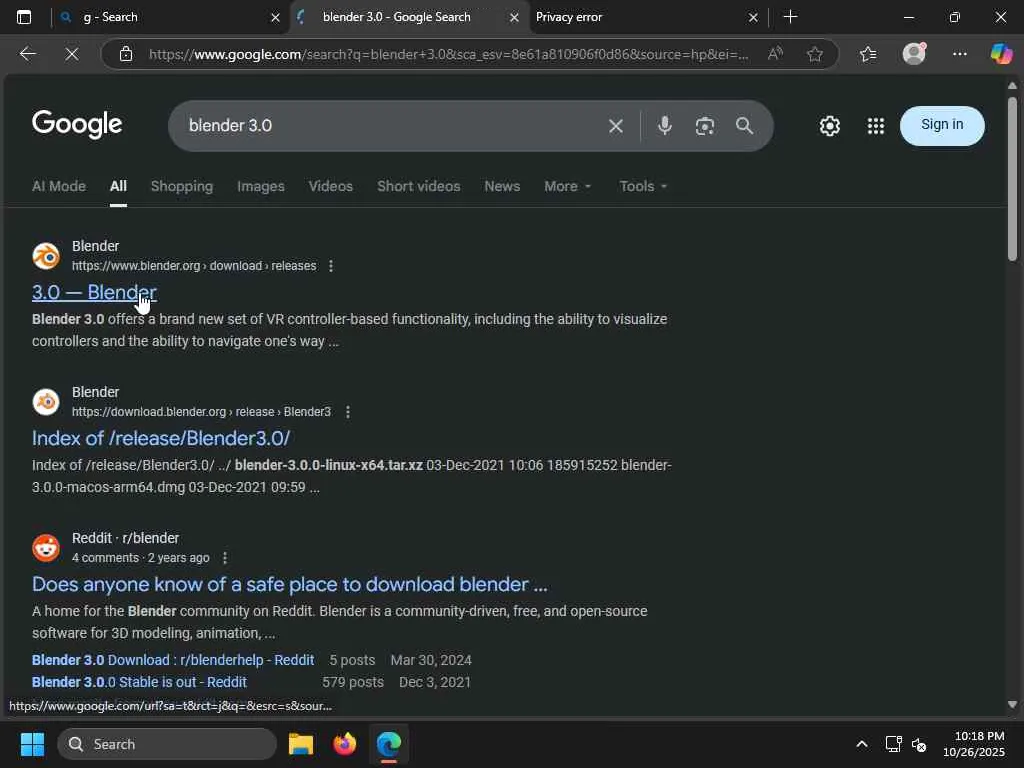Close the Privacy error tab

click(753, 18)
